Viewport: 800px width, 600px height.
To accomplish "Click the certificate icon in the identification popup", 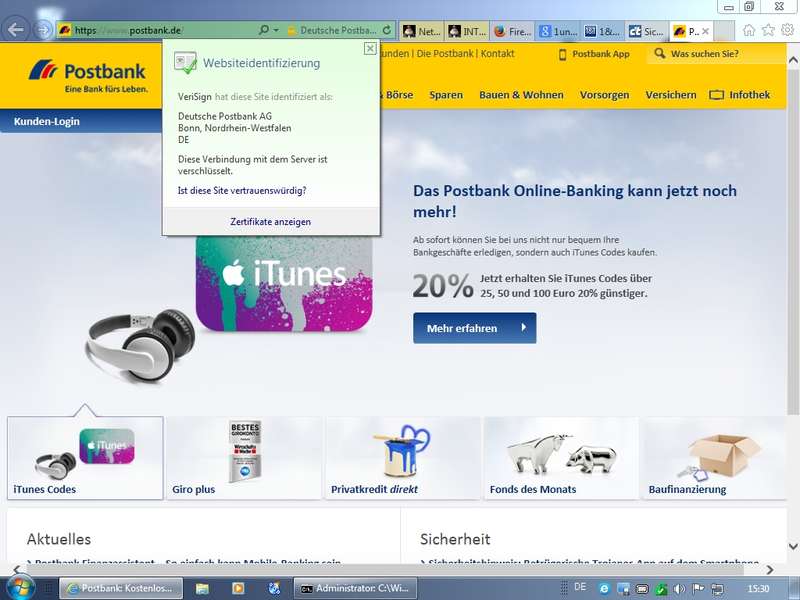I will [185, 63].
